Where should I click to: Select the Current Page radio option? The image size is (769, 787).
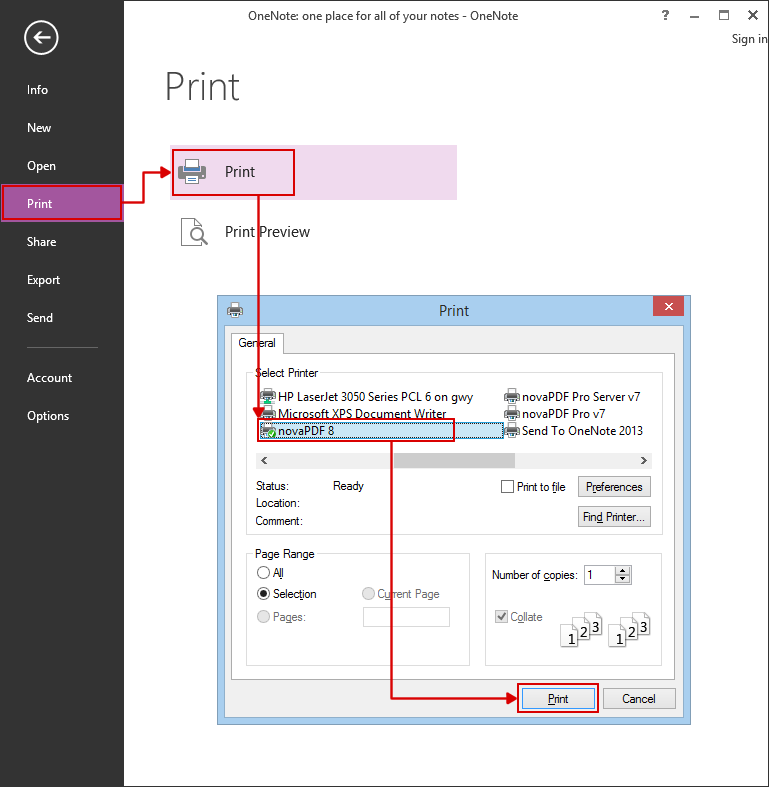(x=368, y=594)
